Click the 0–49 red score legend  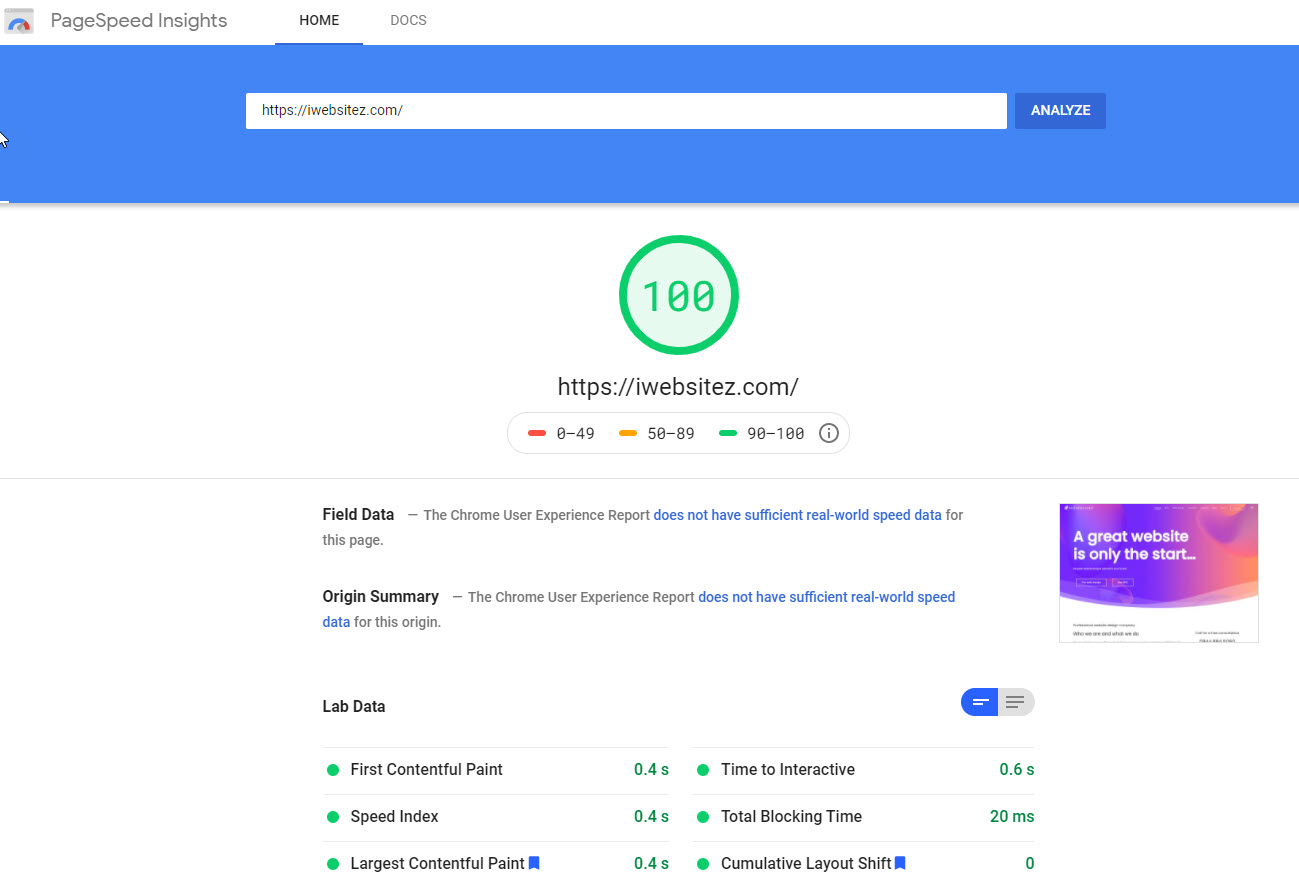click(x=561, y=433)
